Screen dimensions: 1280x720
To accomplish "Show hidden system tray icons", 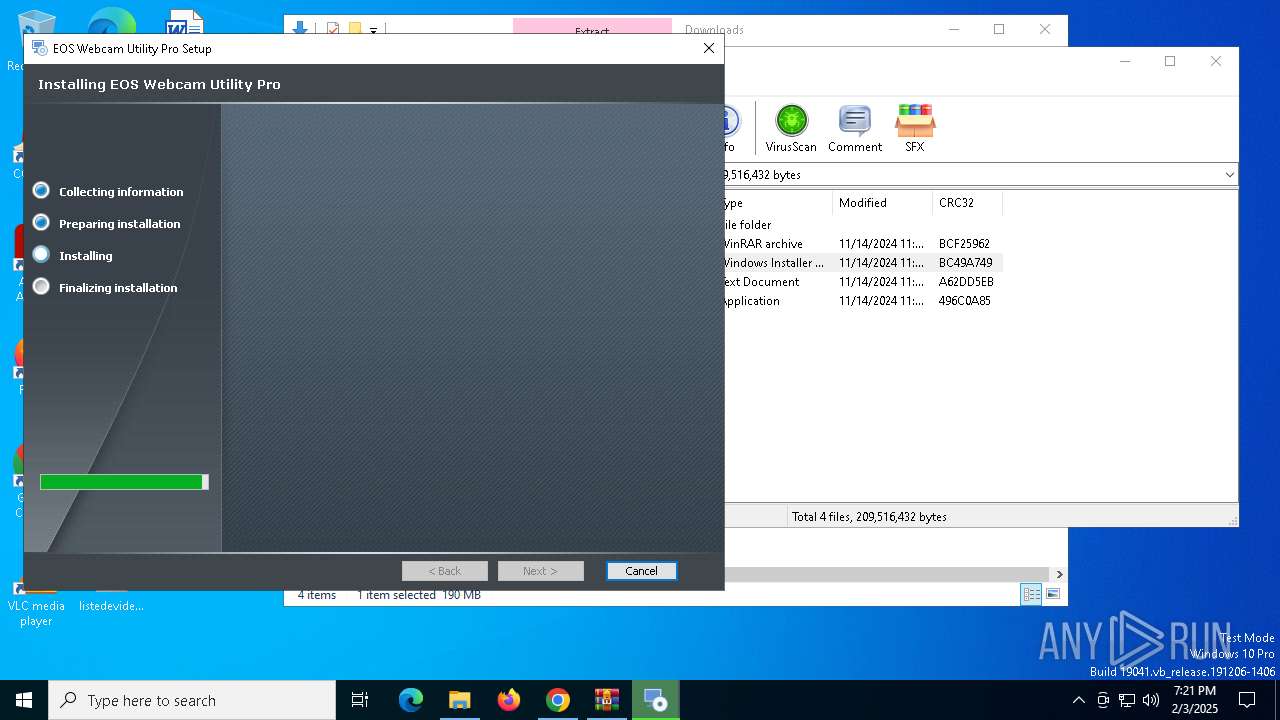I will pyautogui.click(x=1078, y=700).
